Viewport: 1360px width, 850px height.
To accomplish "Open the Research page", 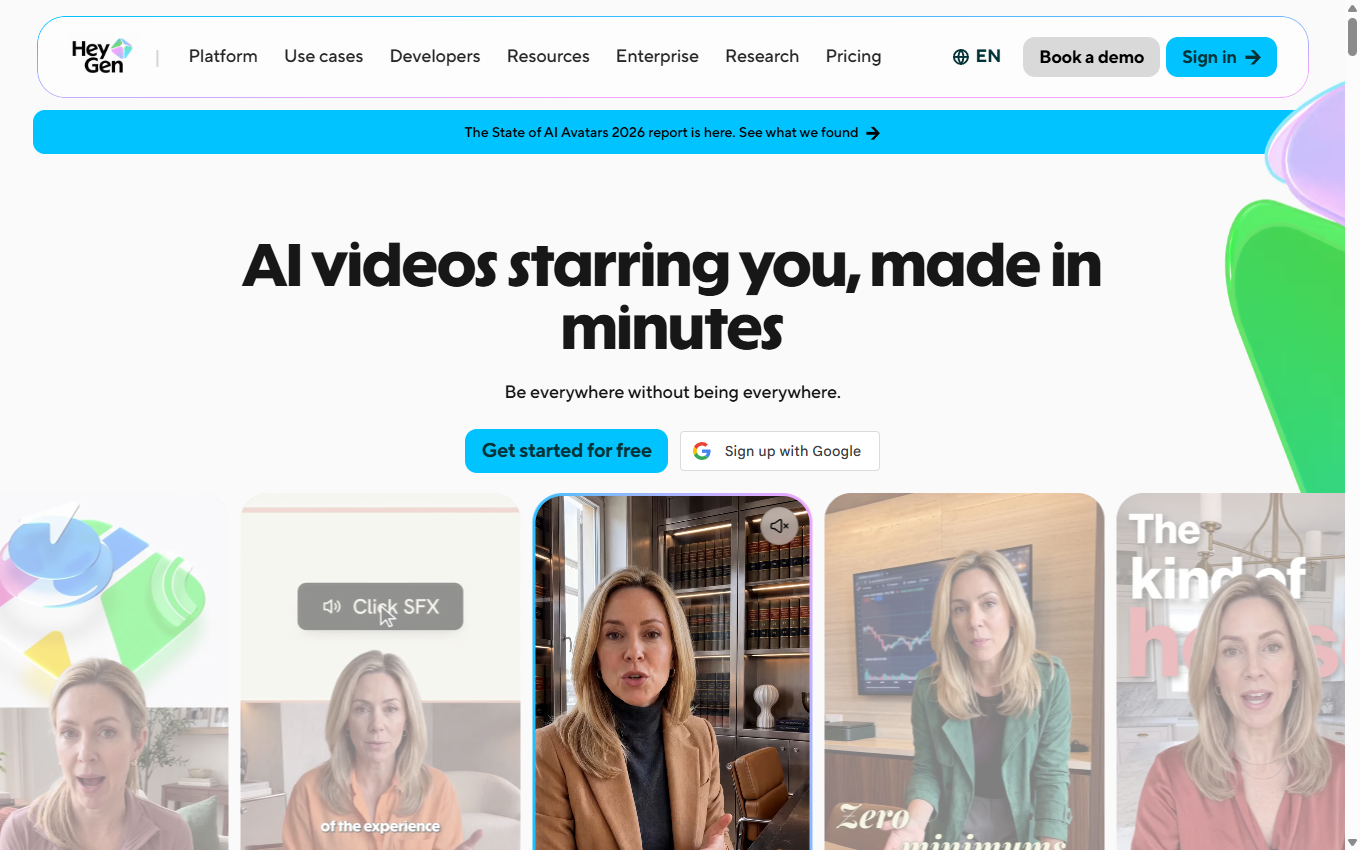I will 762,56.
